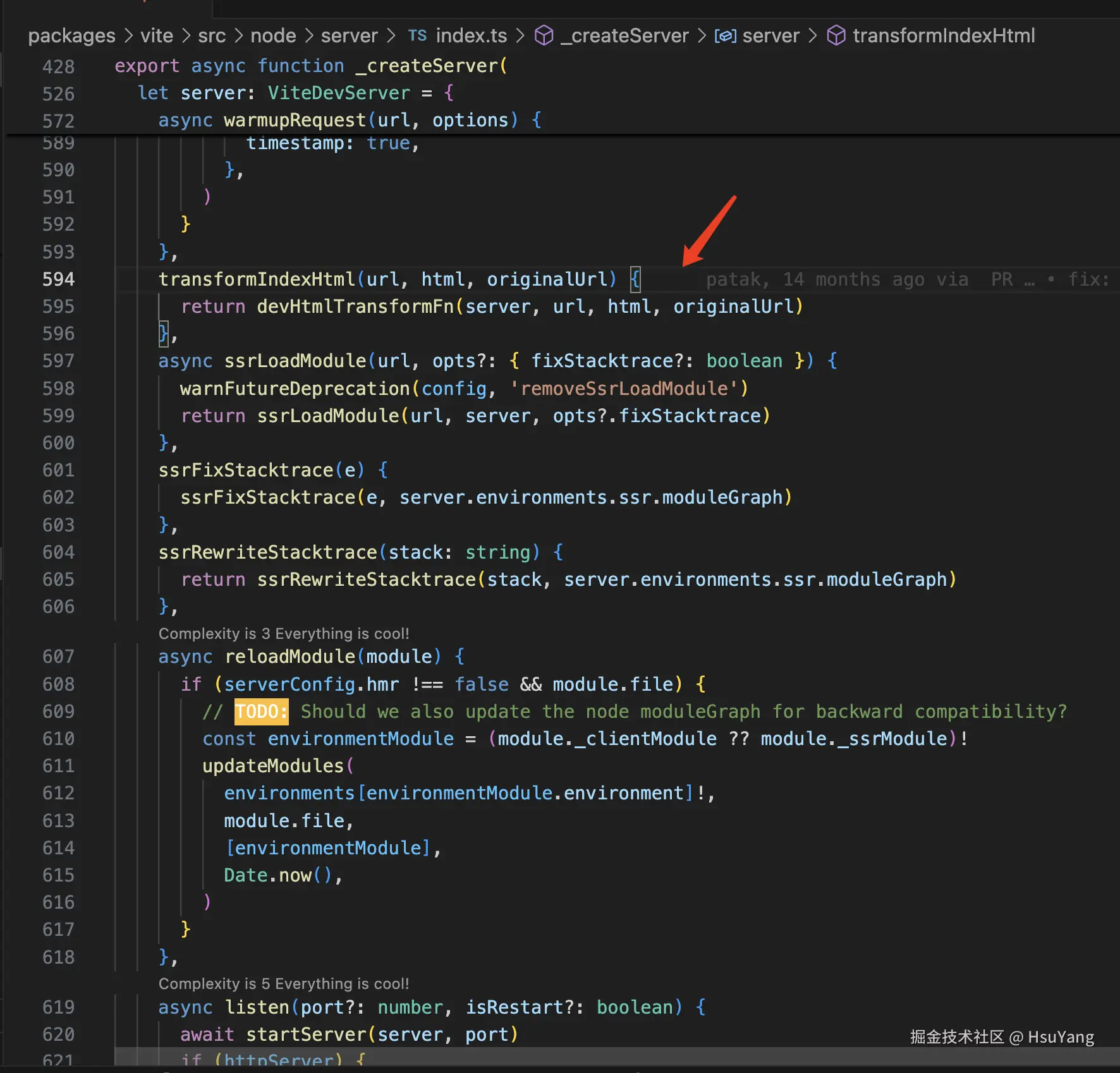Click line number 610 in the gutter

pyautogui.click(x=58, y=739)
